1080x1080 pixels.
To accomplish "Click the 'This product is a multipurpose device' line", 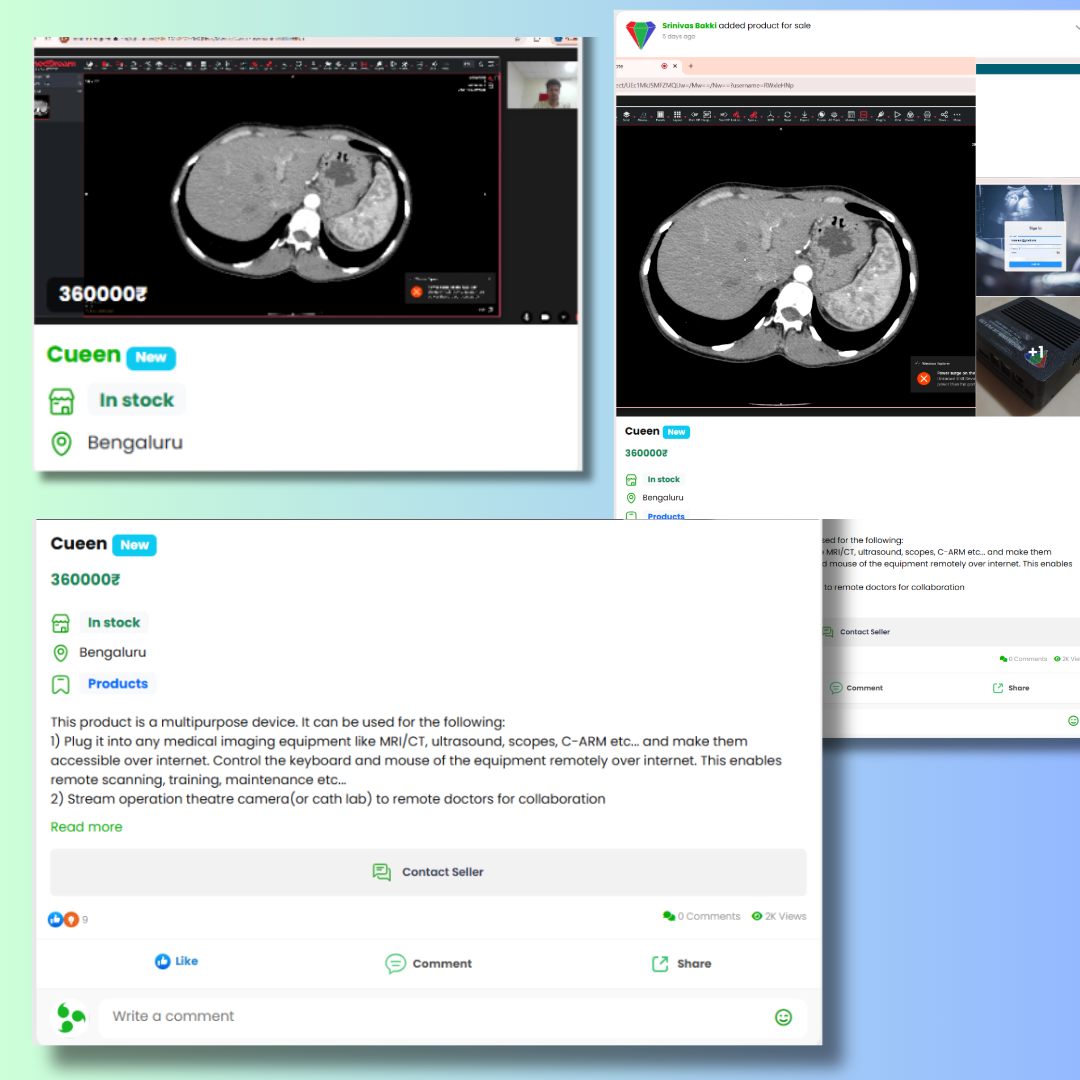I will coord(278,722).
